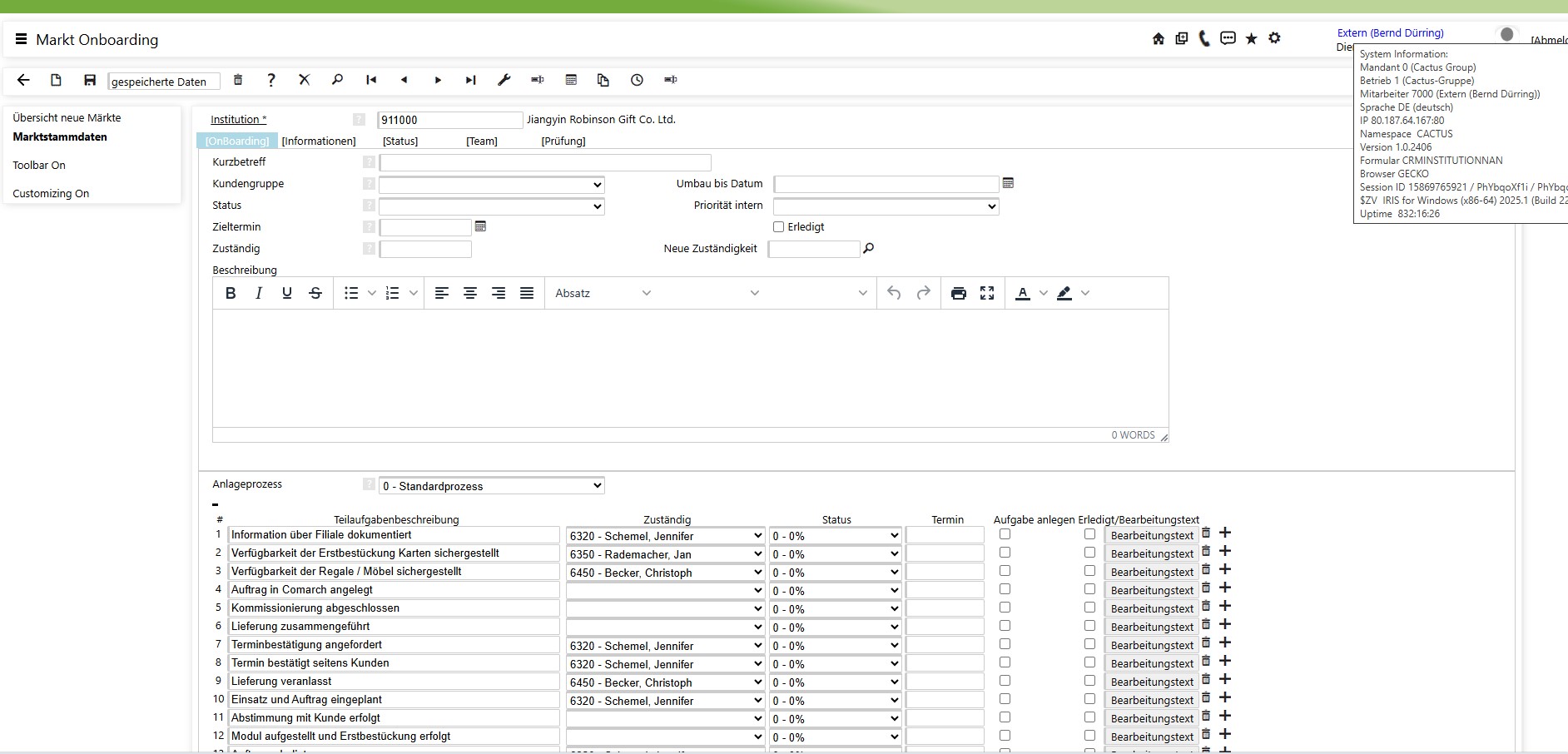Open the Priorität intern dropdown
The image size is (1568, 754).
tap(886, 206)
